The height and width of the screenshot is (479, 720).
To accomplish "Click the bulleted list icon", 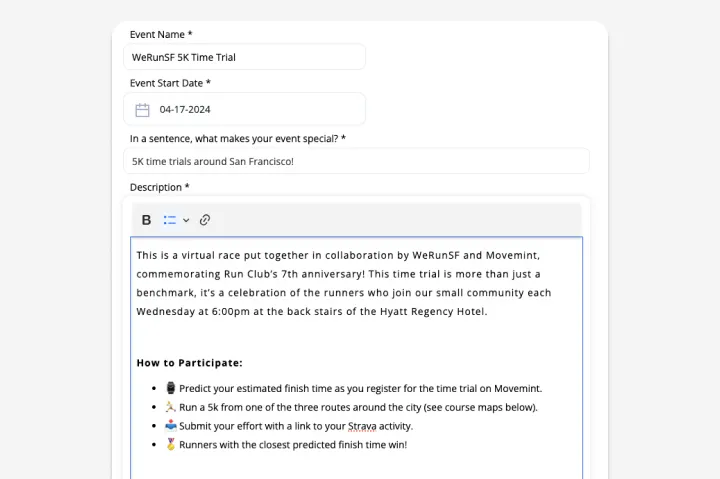I will (170, 220).
